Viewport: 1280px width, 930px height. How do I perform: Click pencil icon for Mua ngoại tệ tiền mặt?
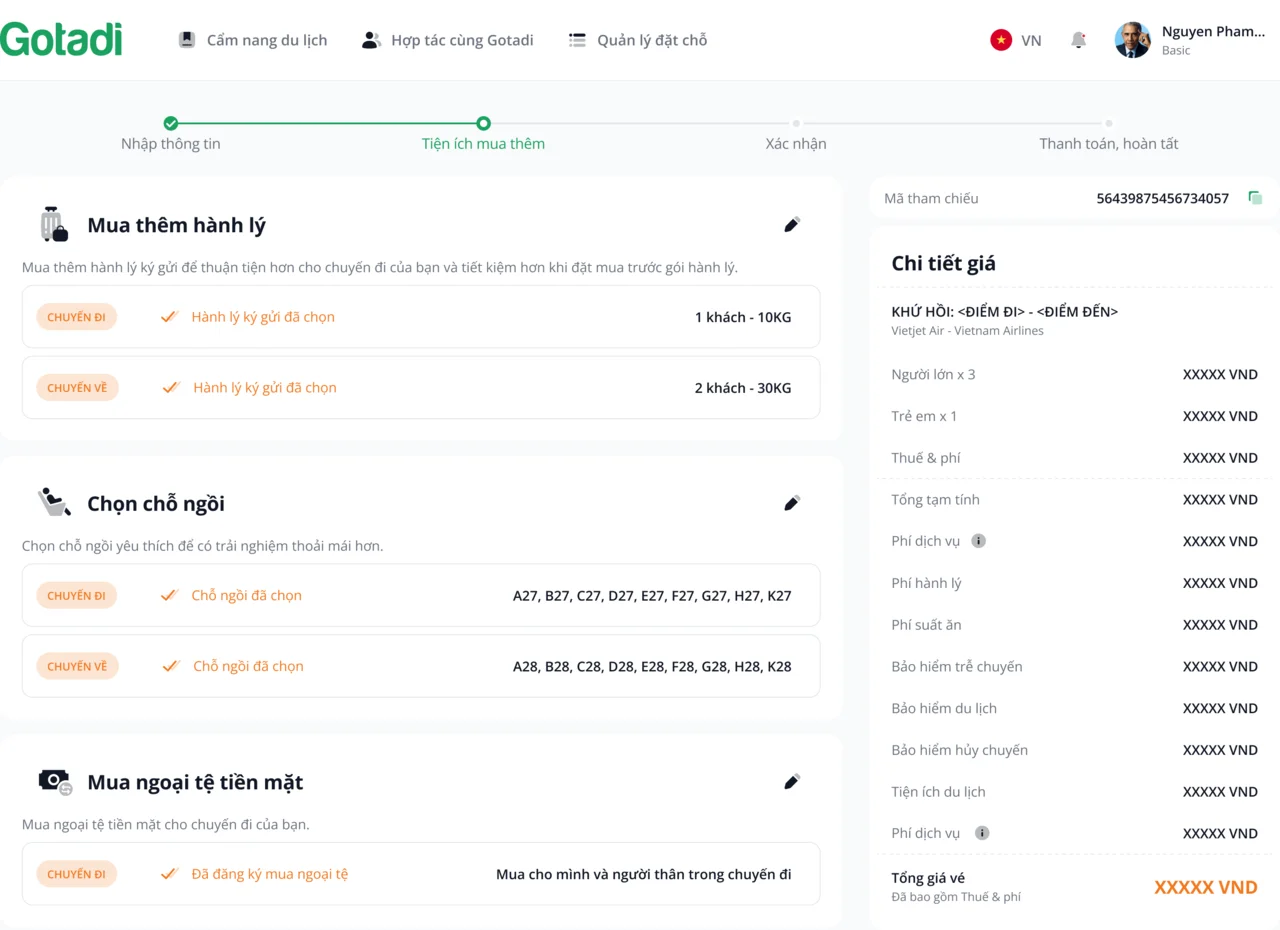pos(792,782)
